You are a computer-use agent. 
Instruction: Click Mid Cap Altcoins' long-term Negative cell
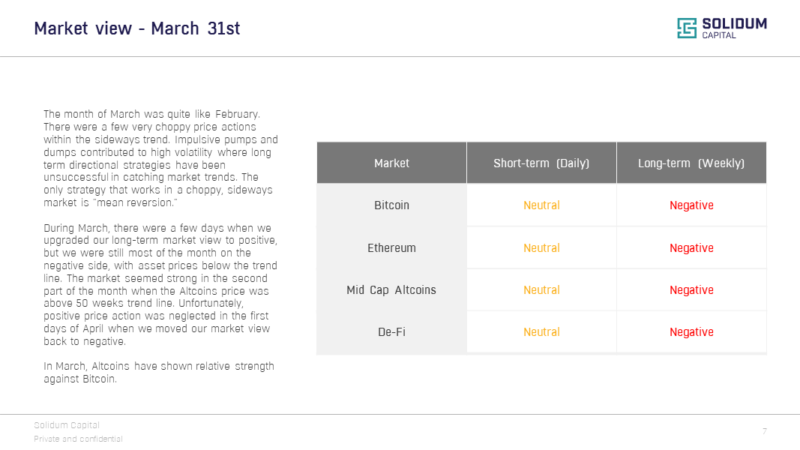coord(691,290)
